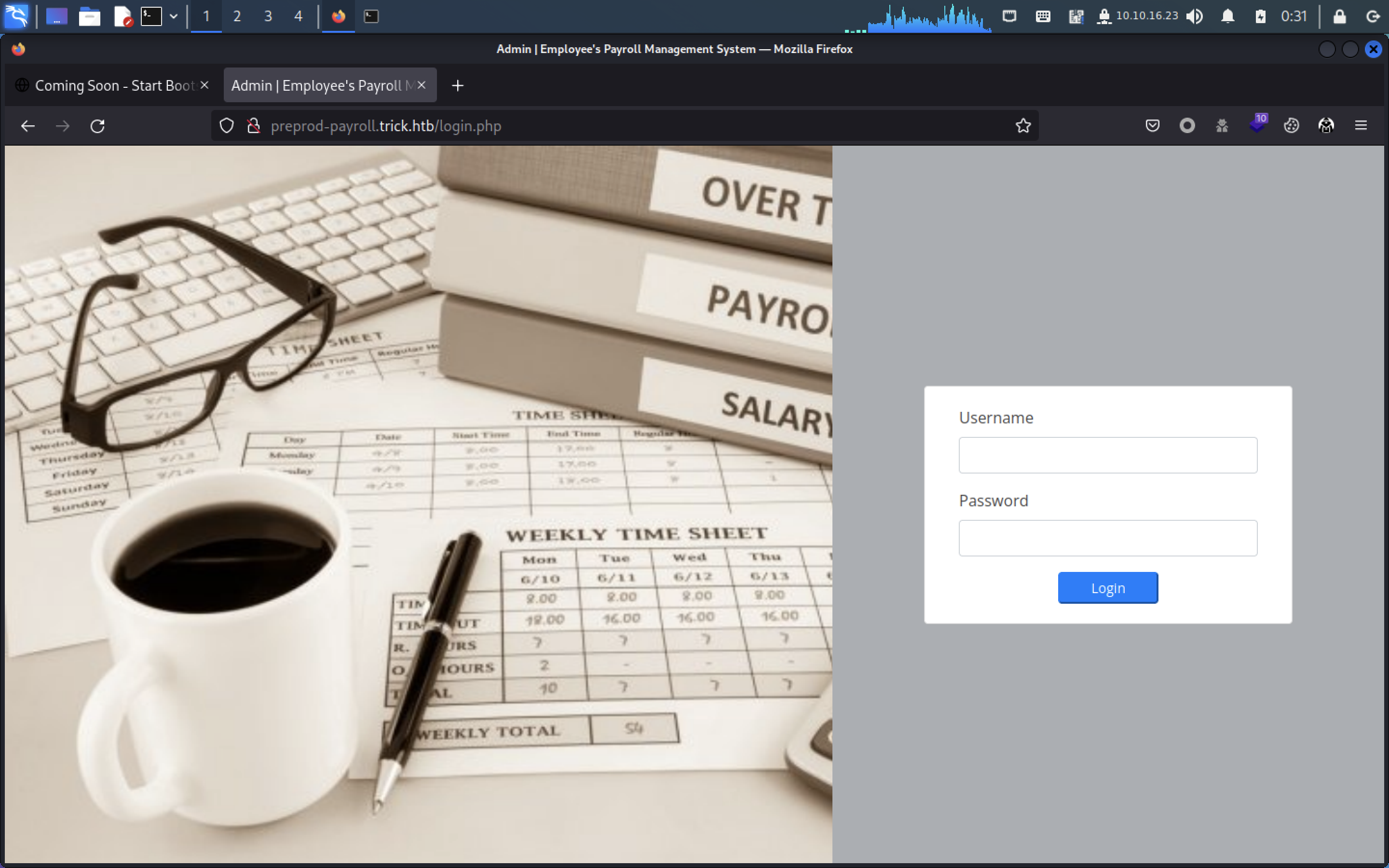This screenshot has width=1389, height=868.
Task: Open the cookie editor extension
Action: click(1292, 126)
